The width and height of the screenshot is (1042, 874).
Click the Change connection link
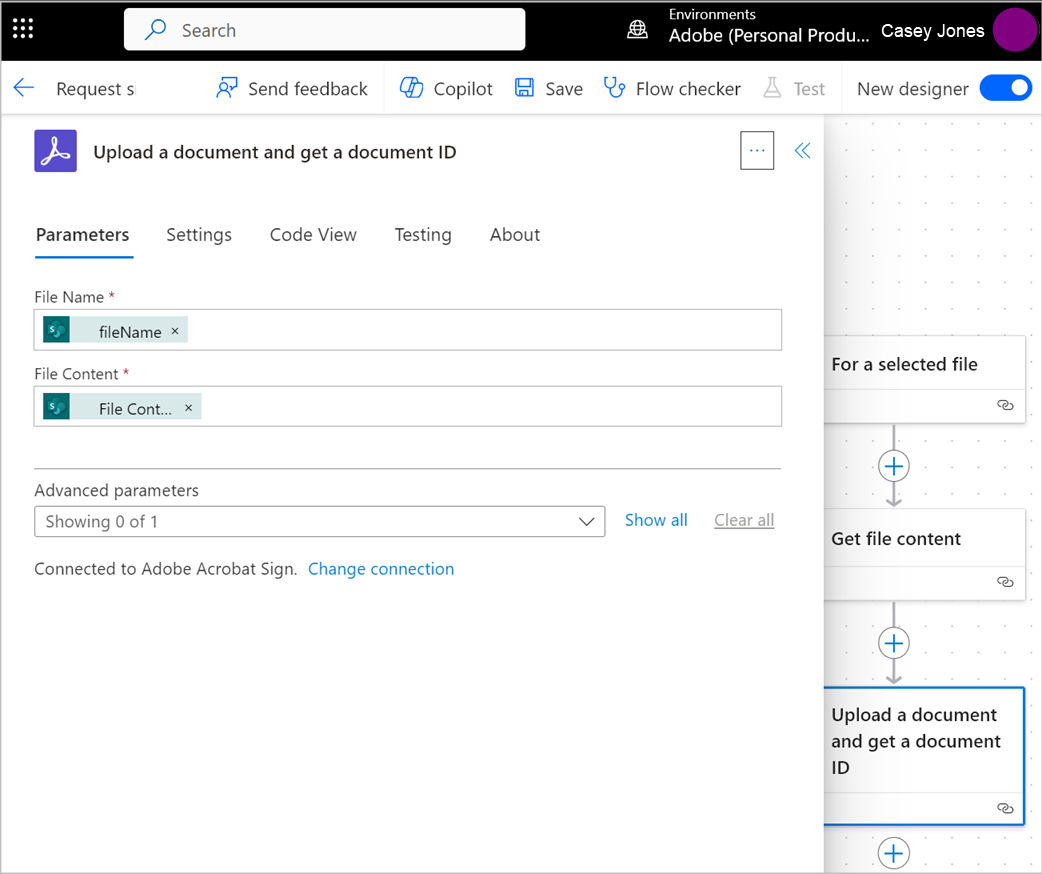pyautogui.click(x=381, y=568)
